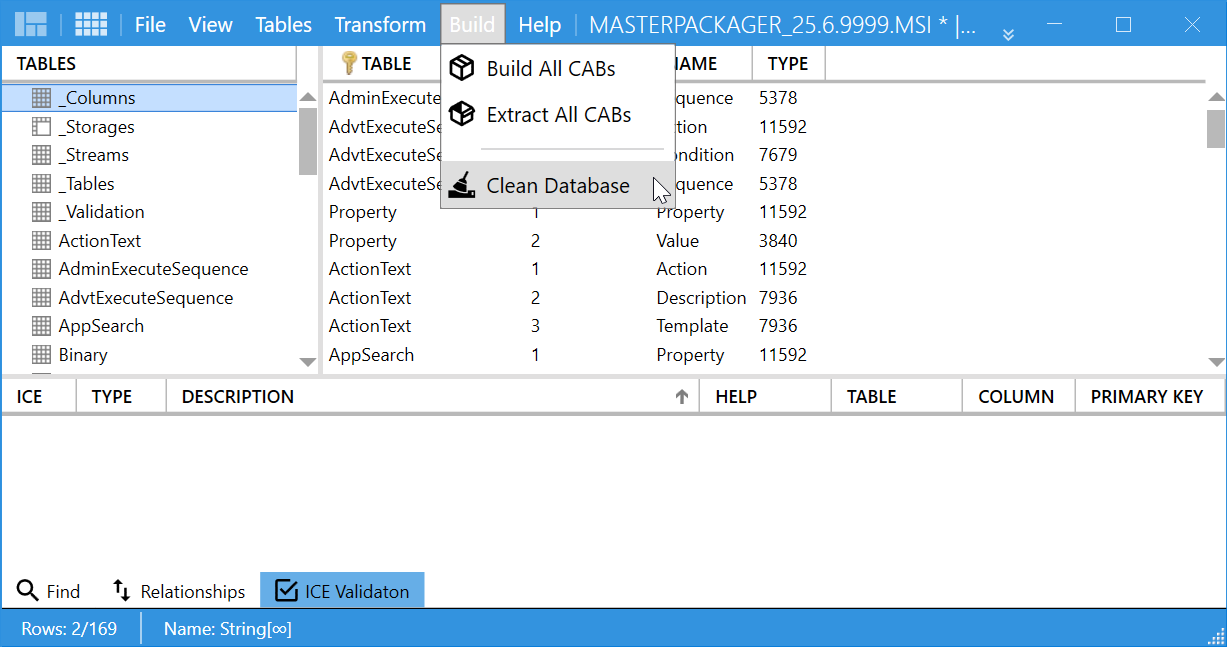This screenshot has height=647, width=1227.
Task: Open the Tables menu
Action: pos(283,23)
